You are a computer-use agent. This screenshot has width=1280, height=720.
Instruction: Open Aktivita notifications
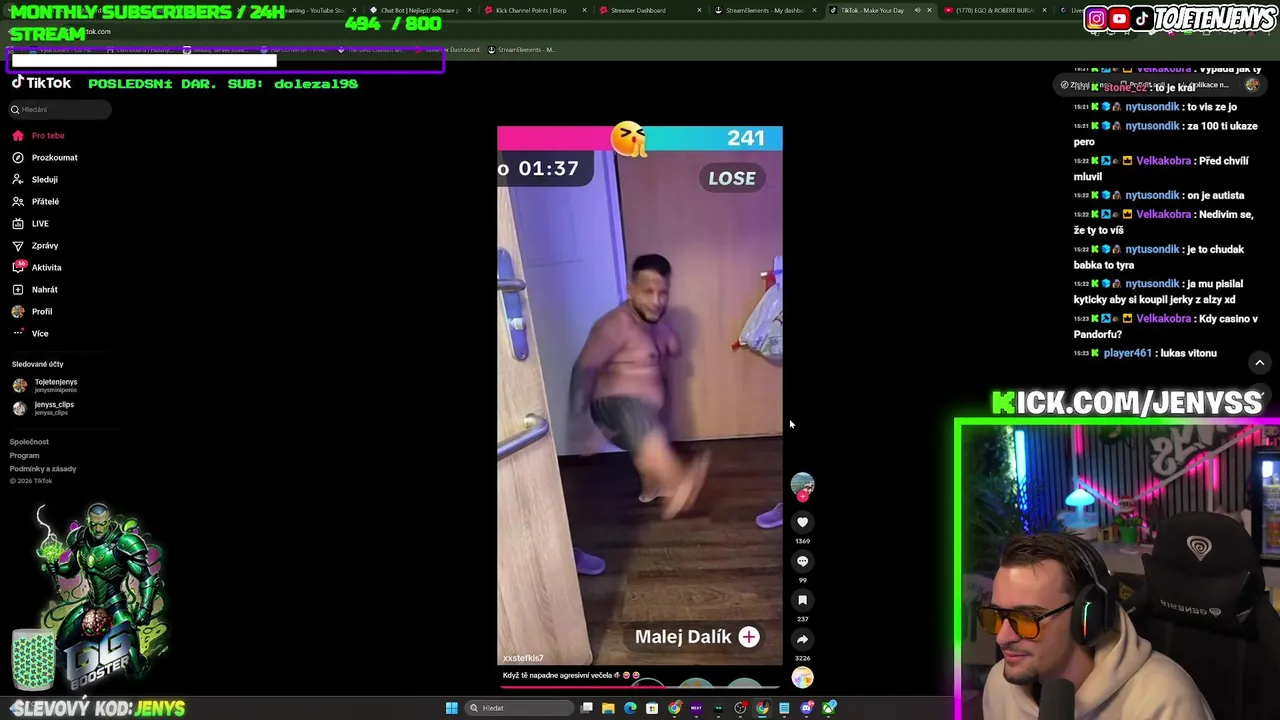click(37, 267)
